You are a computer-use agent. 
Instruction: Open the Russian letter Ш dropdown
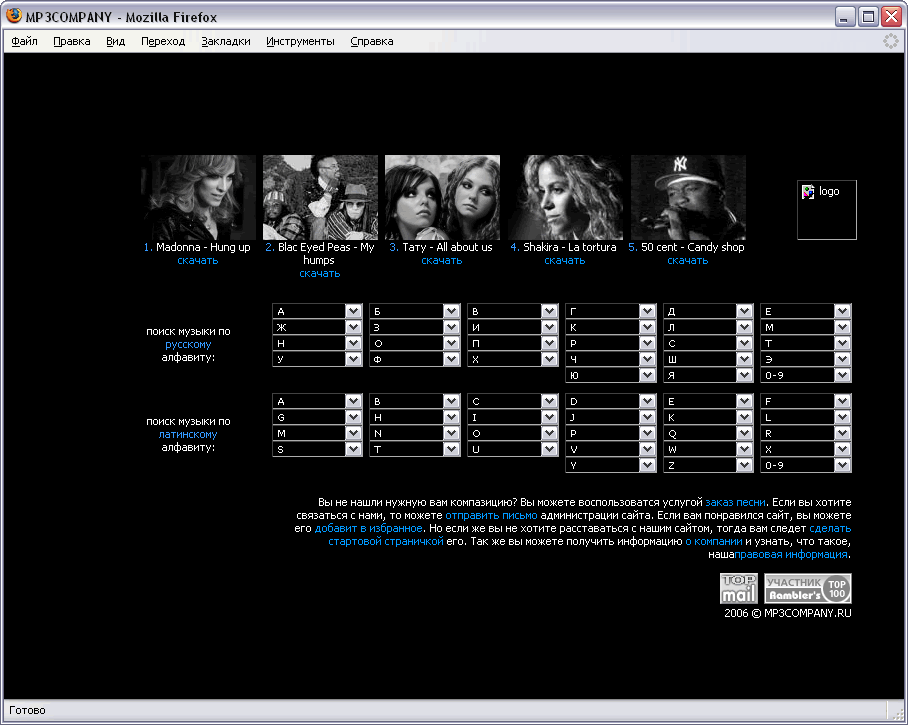(x=708, y=359)
